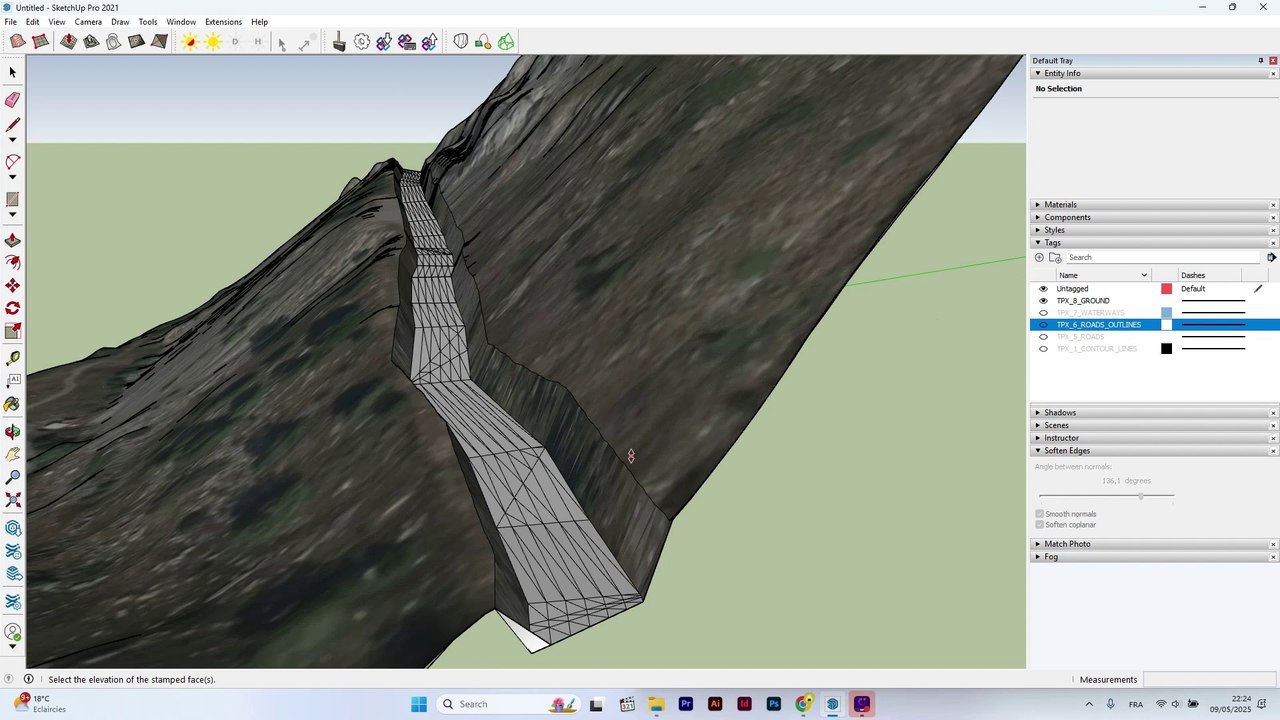Choose the Line pencil tool
The height and width of the screenshot is (720, 1280).
click(13, 125)
